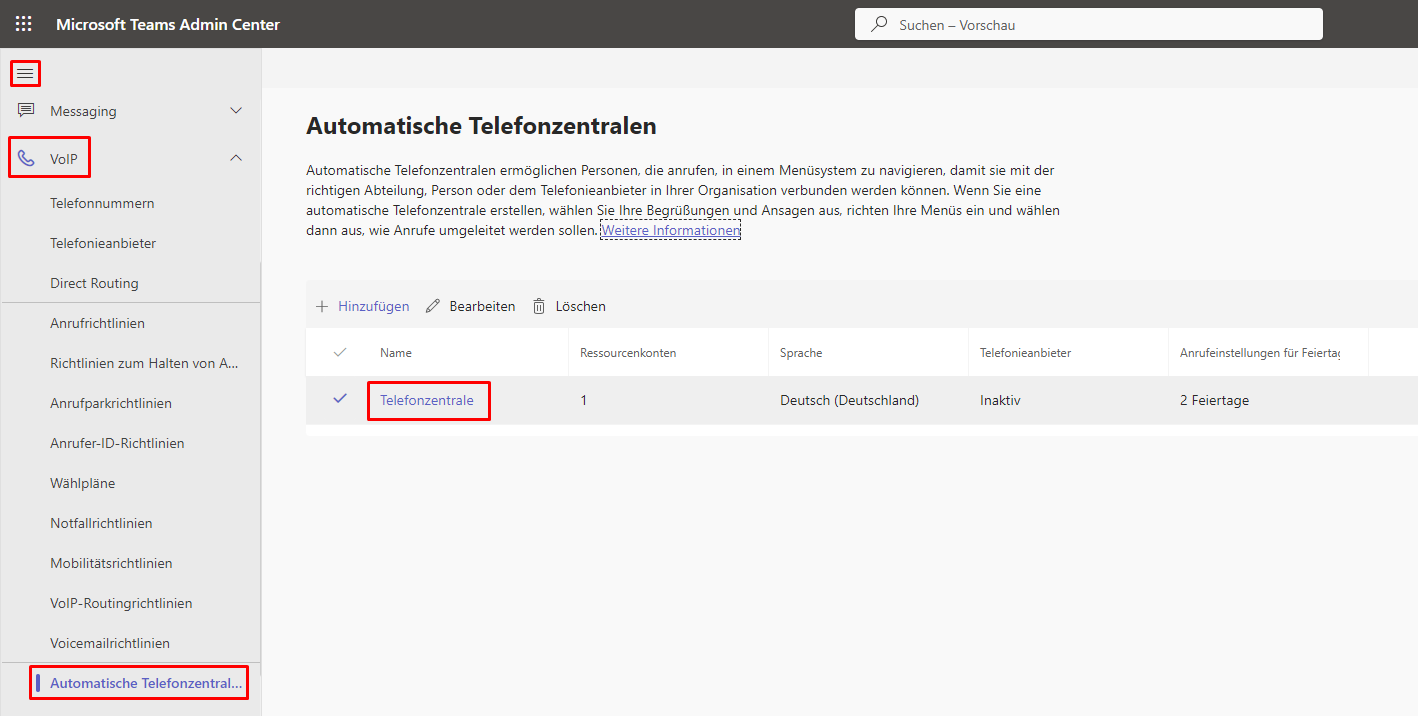Open the app launcher waffle icon
Screen dimensions: 1418x716
tap(24, 24)
